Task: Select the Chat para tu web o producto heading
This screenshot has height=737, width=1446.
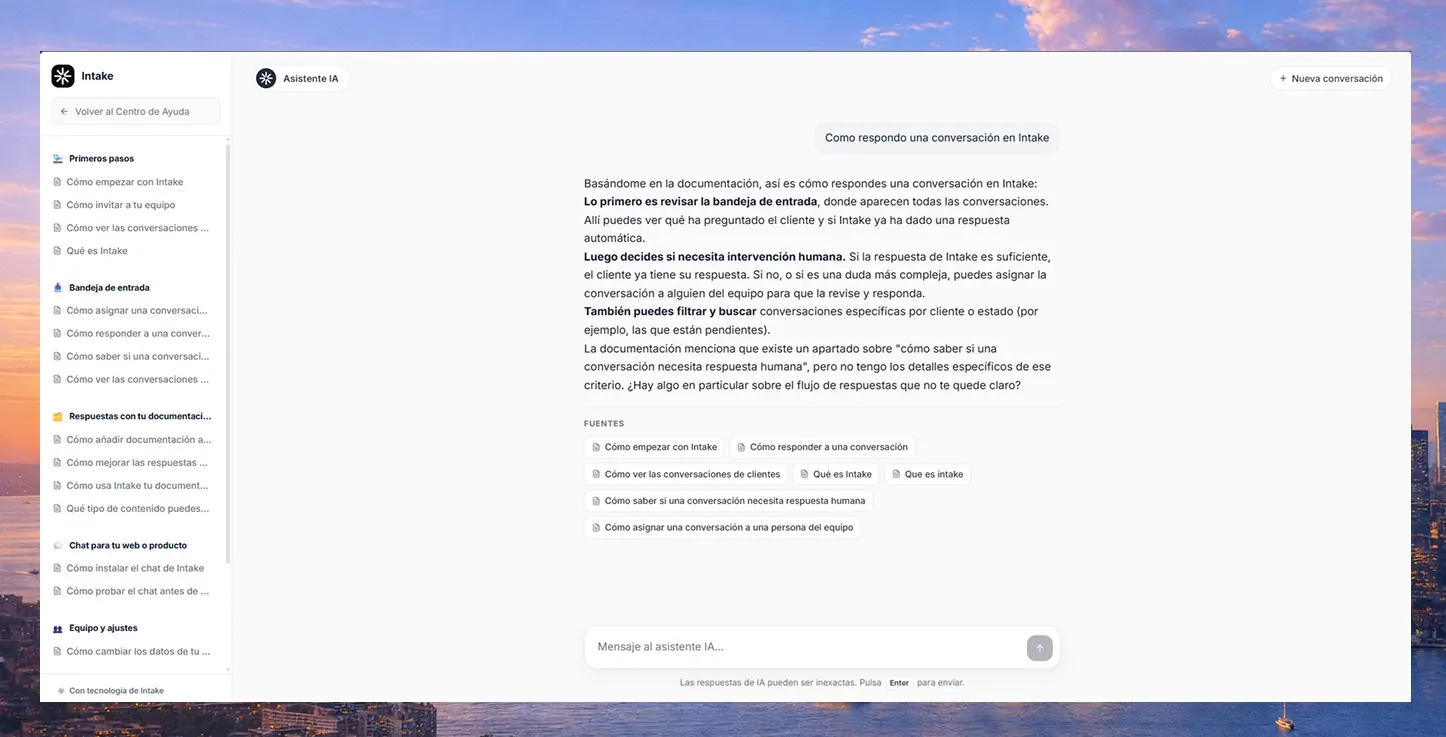Action: [x=128, y=546]
